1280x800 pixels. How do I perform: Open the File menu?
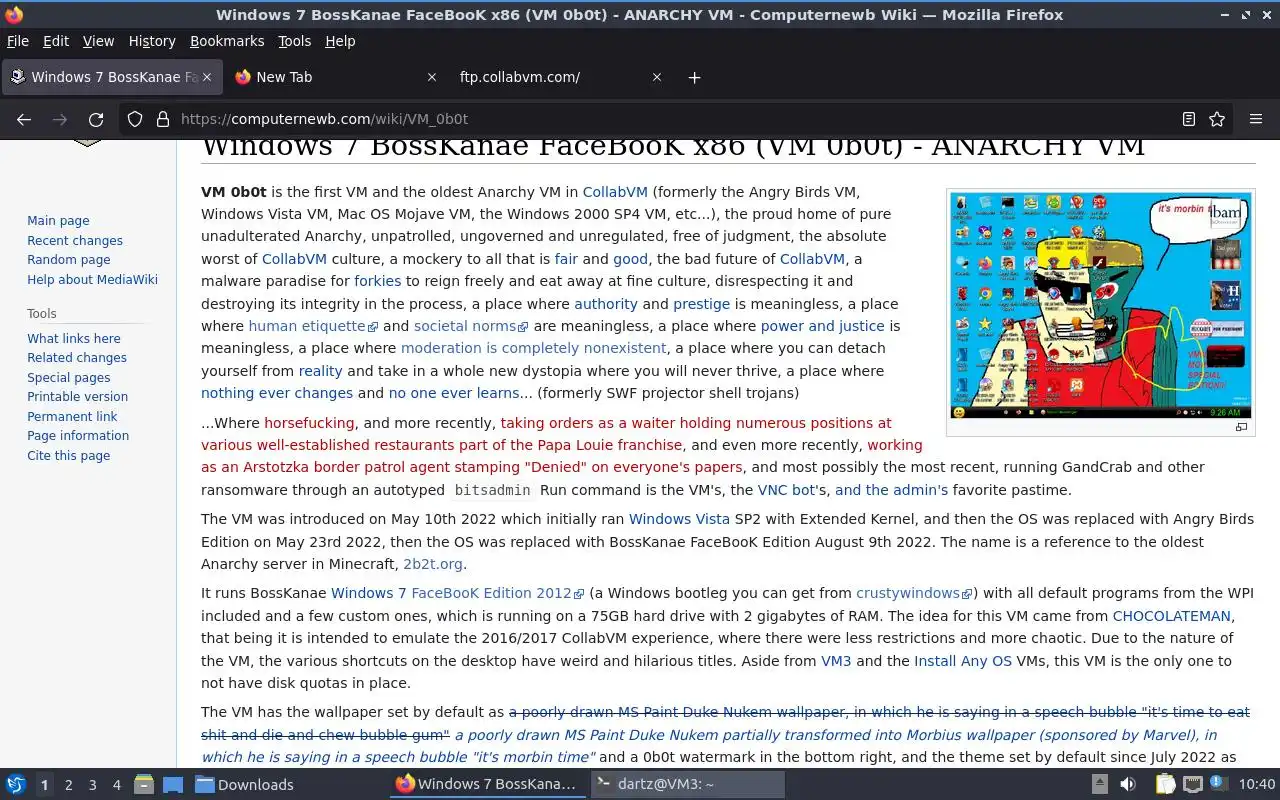coord(18,41)
